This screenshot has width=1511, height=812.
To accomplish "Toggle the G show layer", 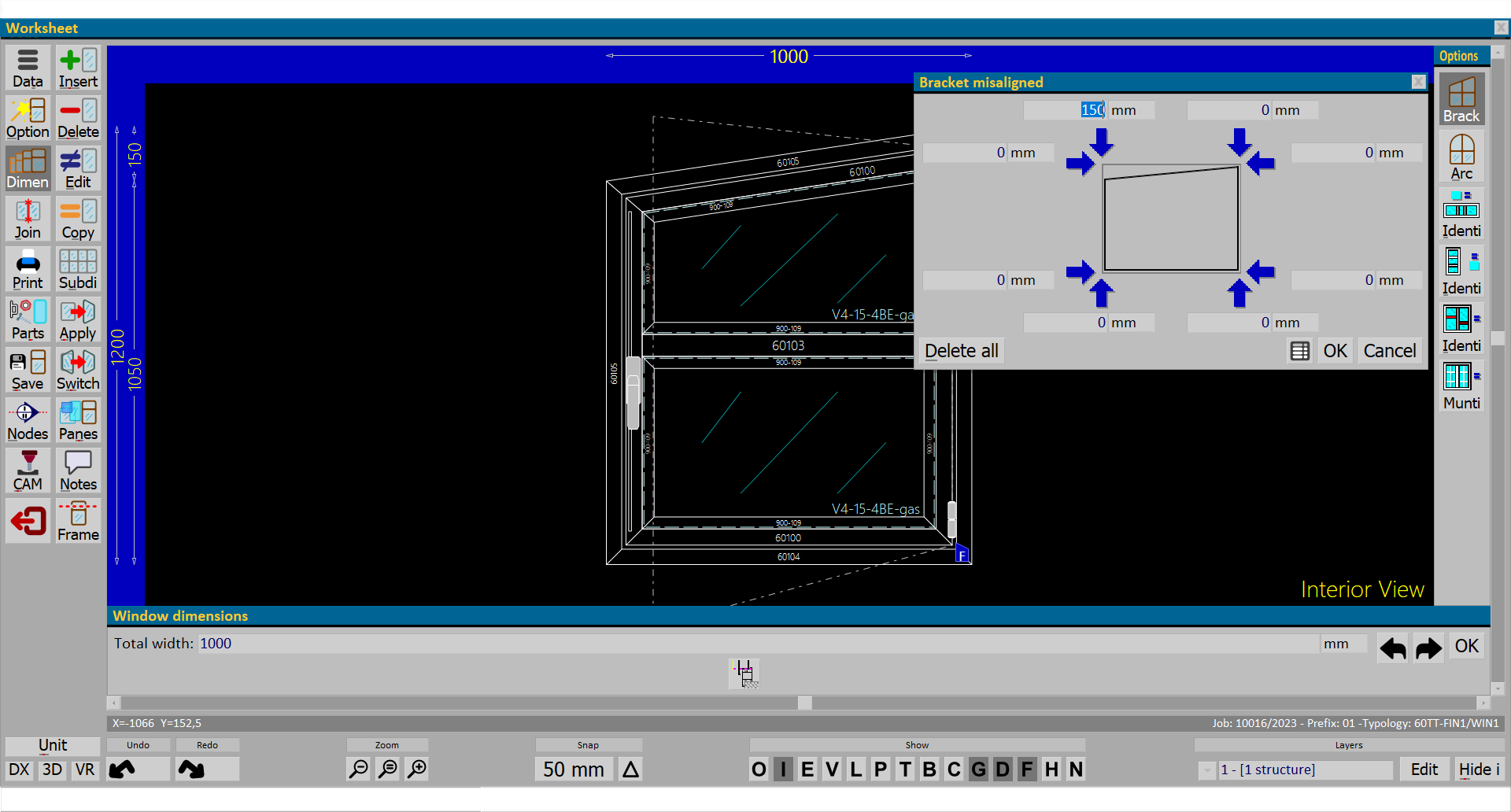I will coord(978,769).
